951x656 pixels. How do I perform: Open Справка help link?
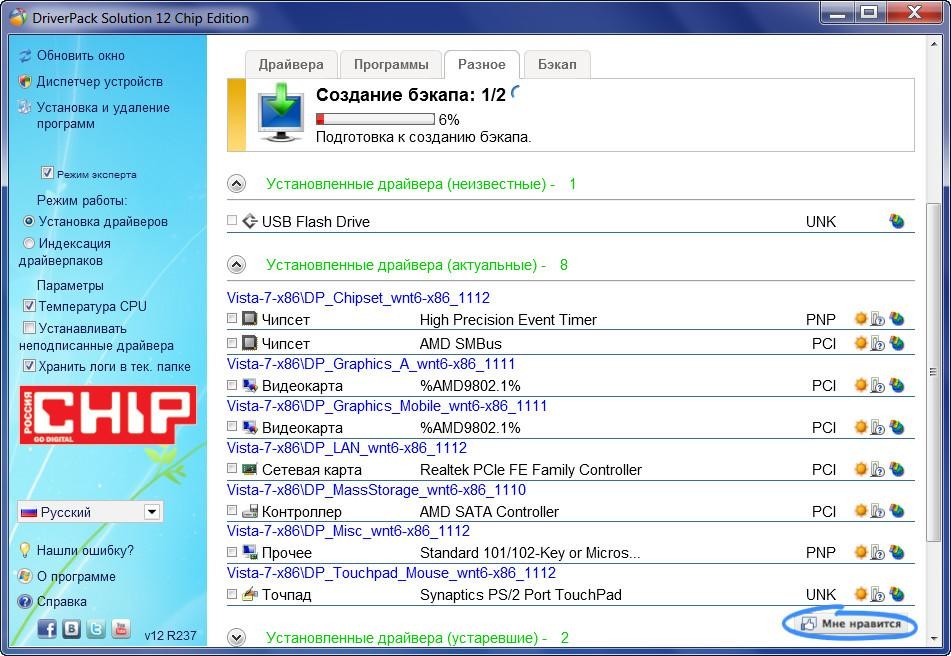pos(61,601)
